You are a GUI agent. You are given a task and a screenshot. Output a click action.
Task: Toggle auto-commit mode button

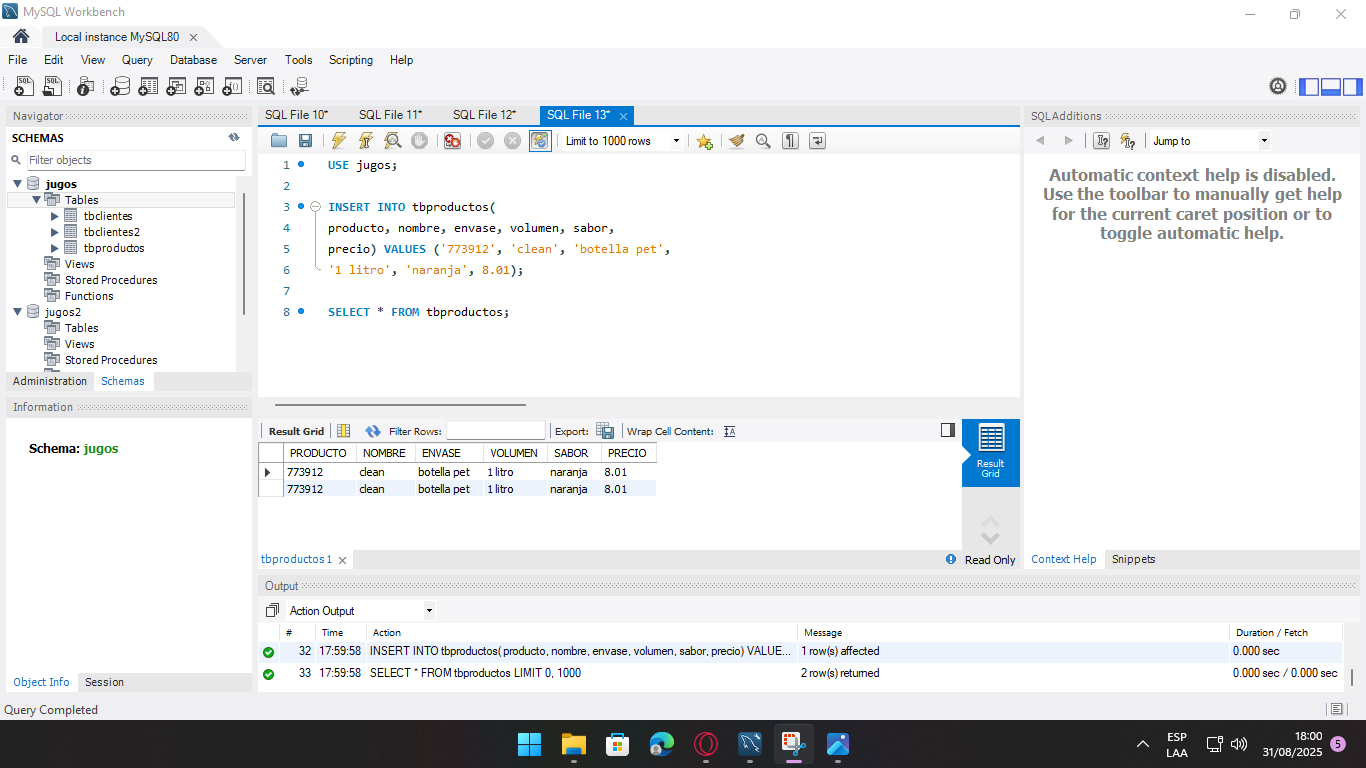tap(540, 141)
